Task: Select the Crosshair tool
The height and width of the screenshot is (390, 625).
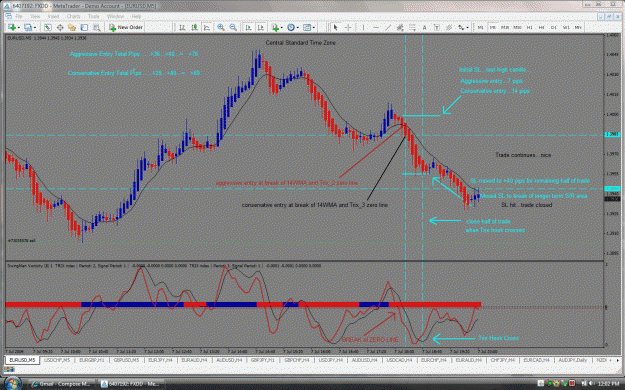Action: click(348, 27)
